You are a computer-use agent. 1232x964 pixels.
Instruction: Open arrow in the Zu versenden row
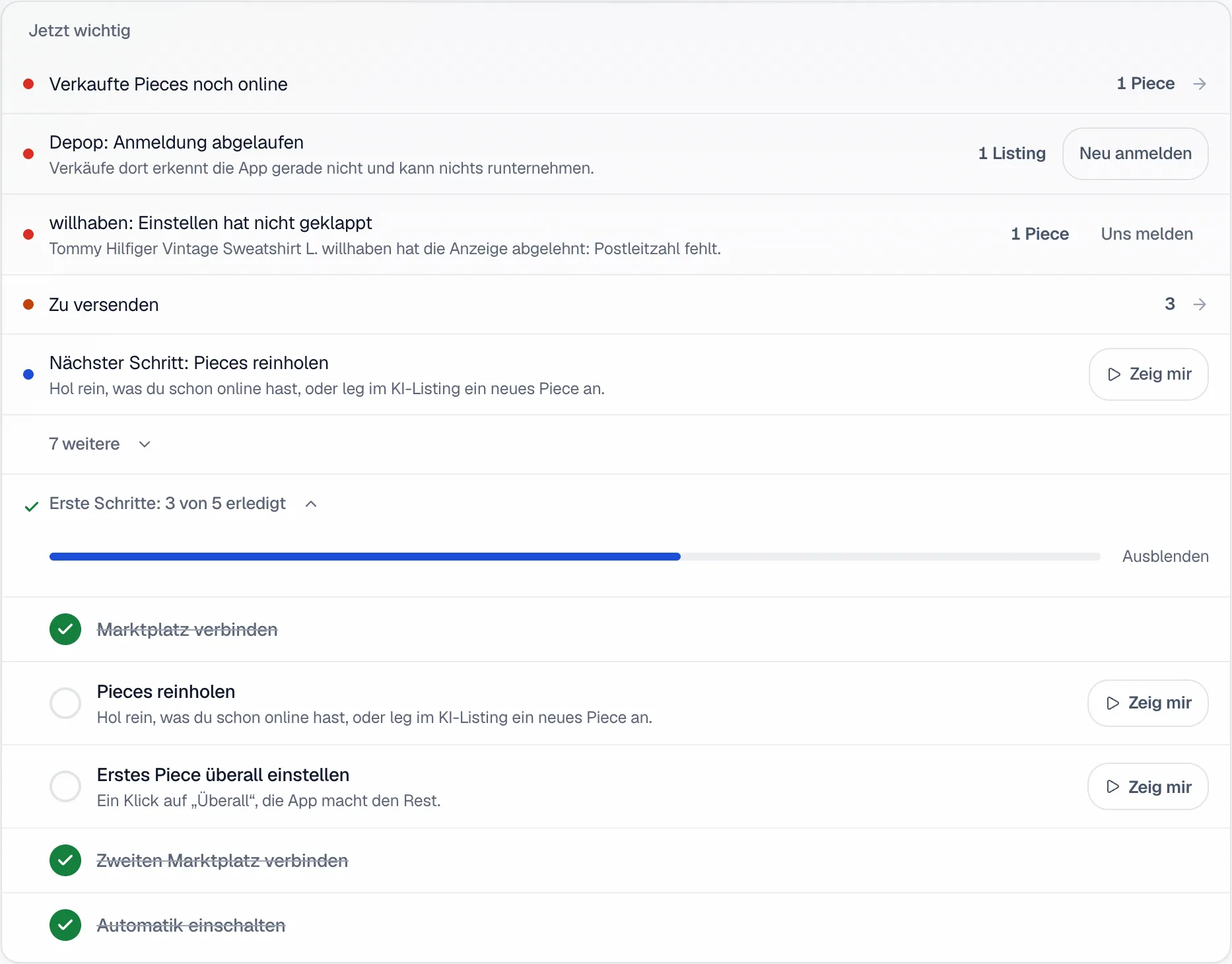click(x=1200, y=304)
